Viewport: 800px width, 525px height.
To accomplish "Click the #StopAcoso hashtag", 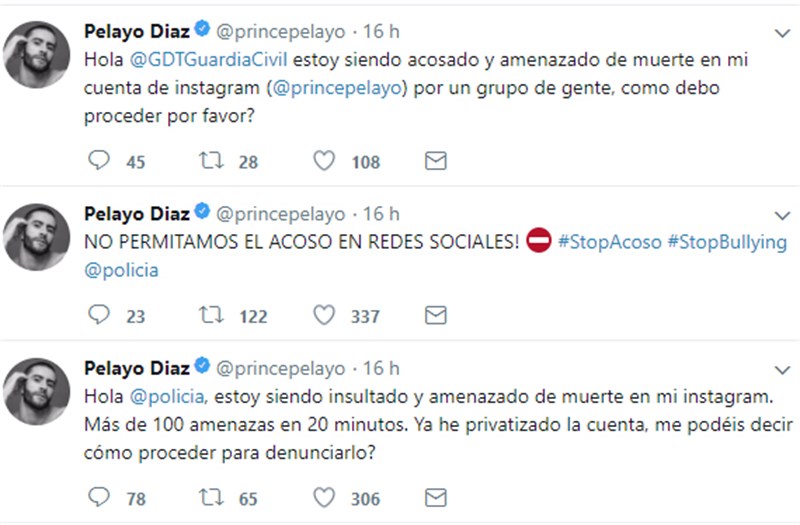I will (608, 242).
